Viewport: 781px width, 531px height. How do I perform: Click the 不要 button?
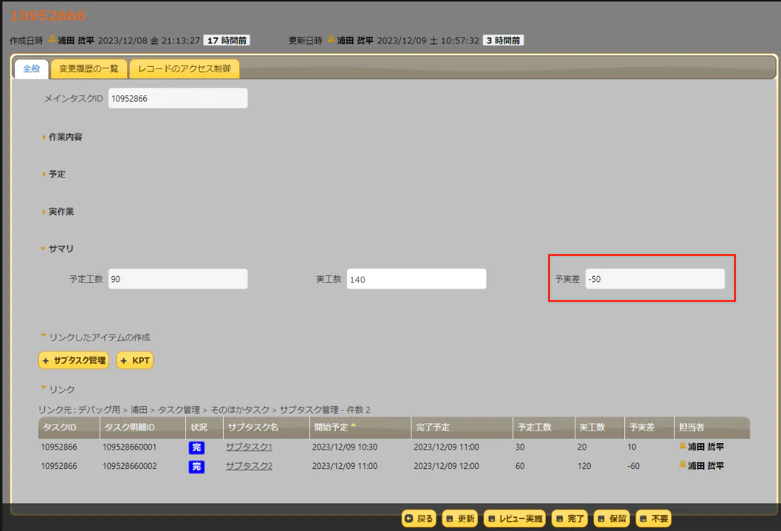point(654,519)
